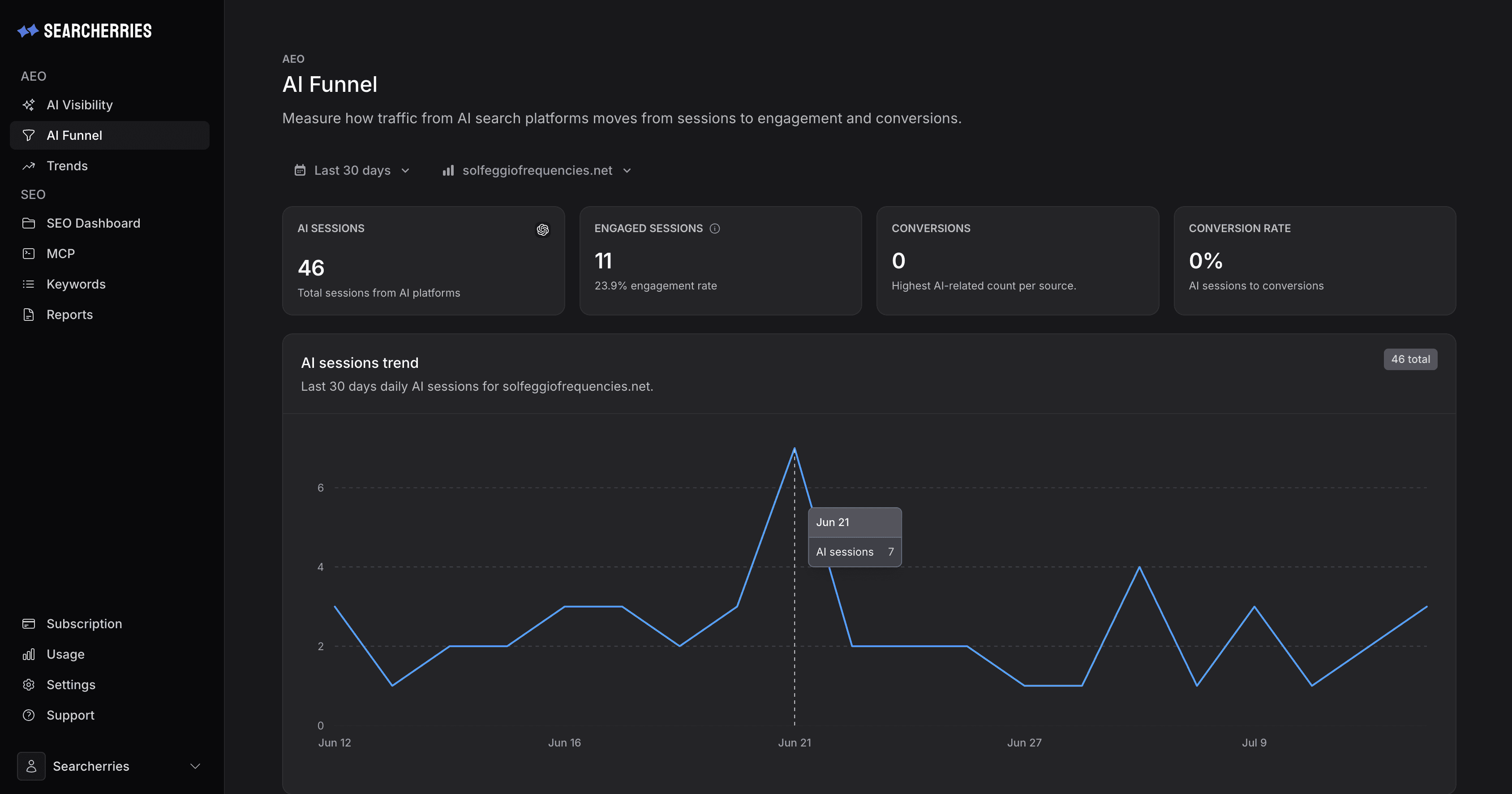Click the MCP terminal icon

(28, 254)
